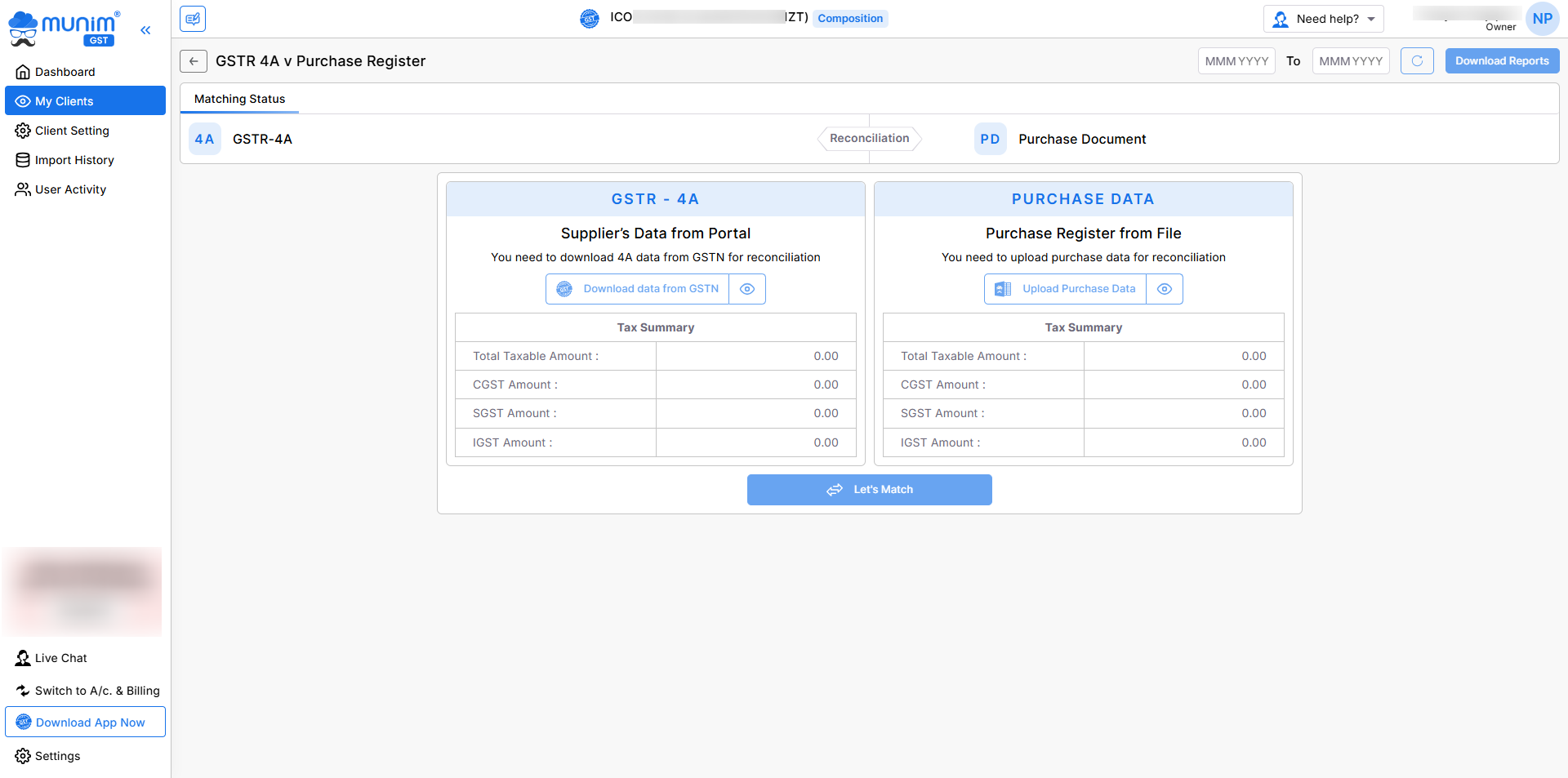
Task: Open the end month picker after To
Action: (1351, 61)
